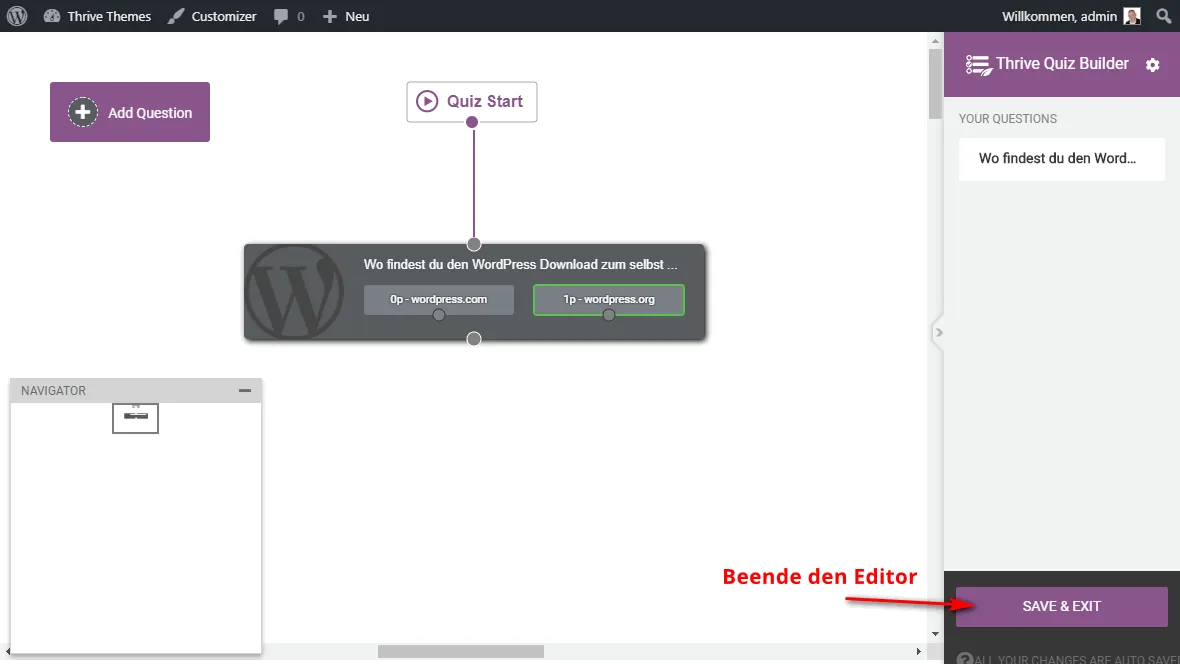Open the Customizer from admin bar

point(212,16)
